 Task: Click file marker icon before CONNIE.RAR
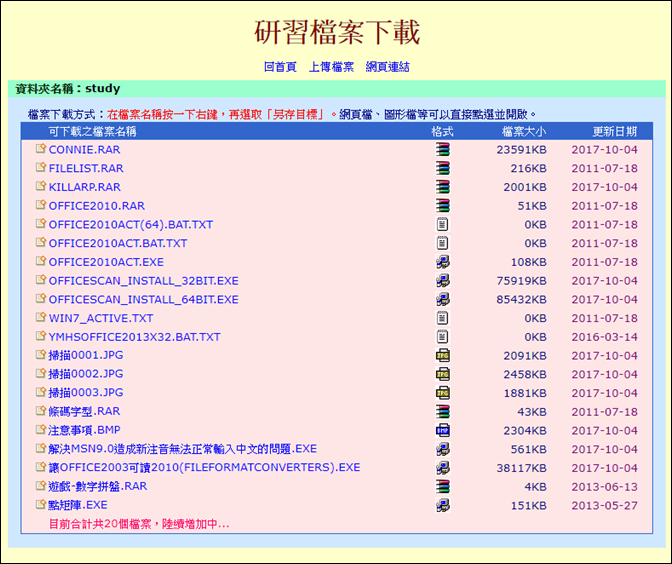click(x=41, y=148)
